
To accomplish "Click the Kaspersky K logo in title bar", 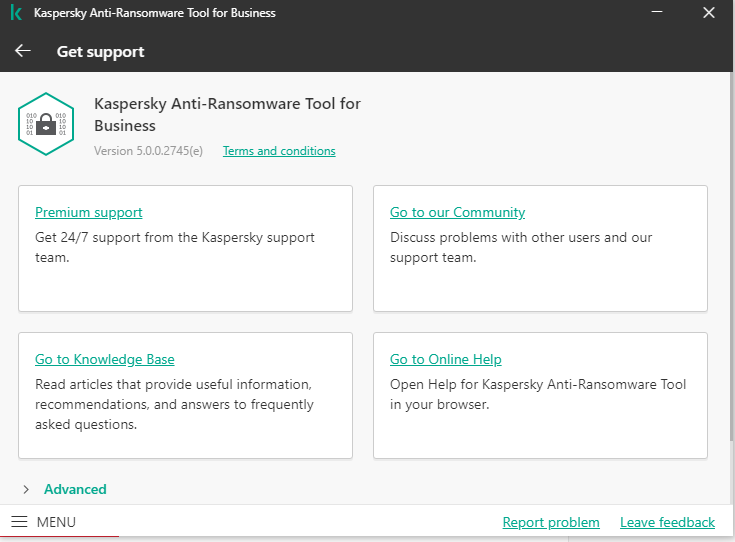I will point(17,14).
